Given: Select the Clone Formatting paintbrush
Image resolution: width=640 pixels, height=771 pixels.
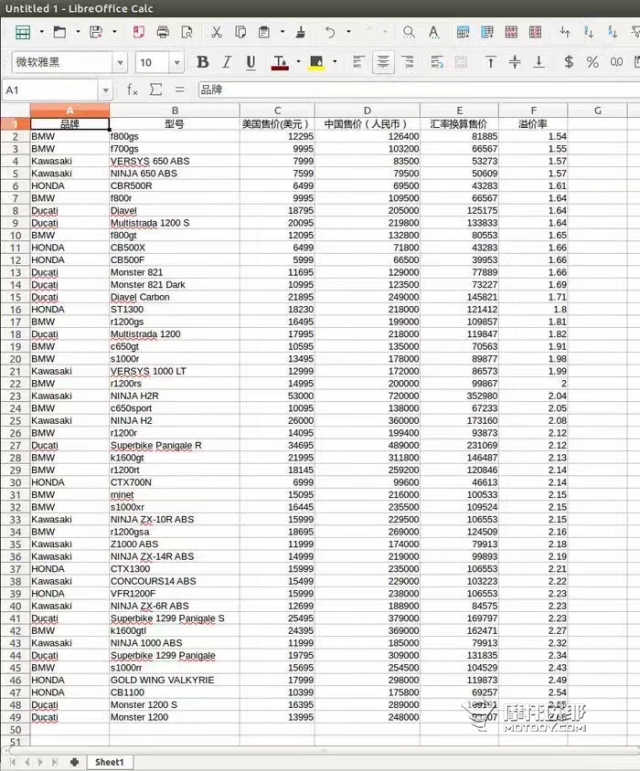Looking at the screenshot, I should pos(300,32).
